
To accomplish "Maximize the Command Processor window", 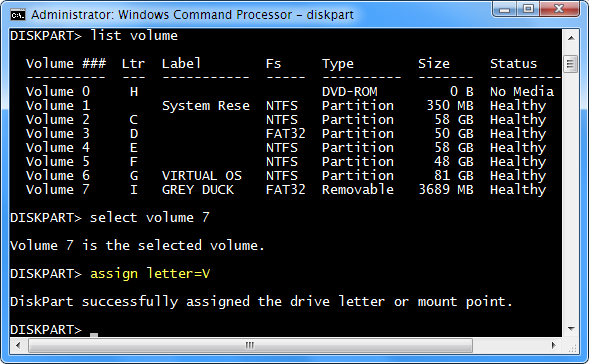I will tap(528, 9).
